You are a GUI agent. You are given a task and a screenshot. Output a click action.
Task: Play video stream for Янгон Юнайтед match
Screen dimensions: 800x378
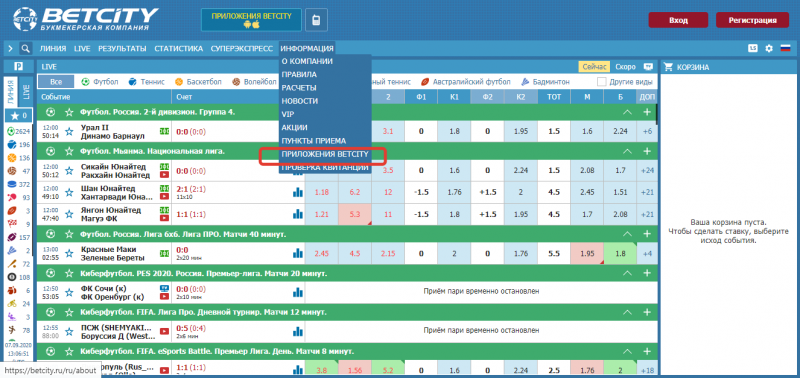pyautogui.click(x=164, y=218)
